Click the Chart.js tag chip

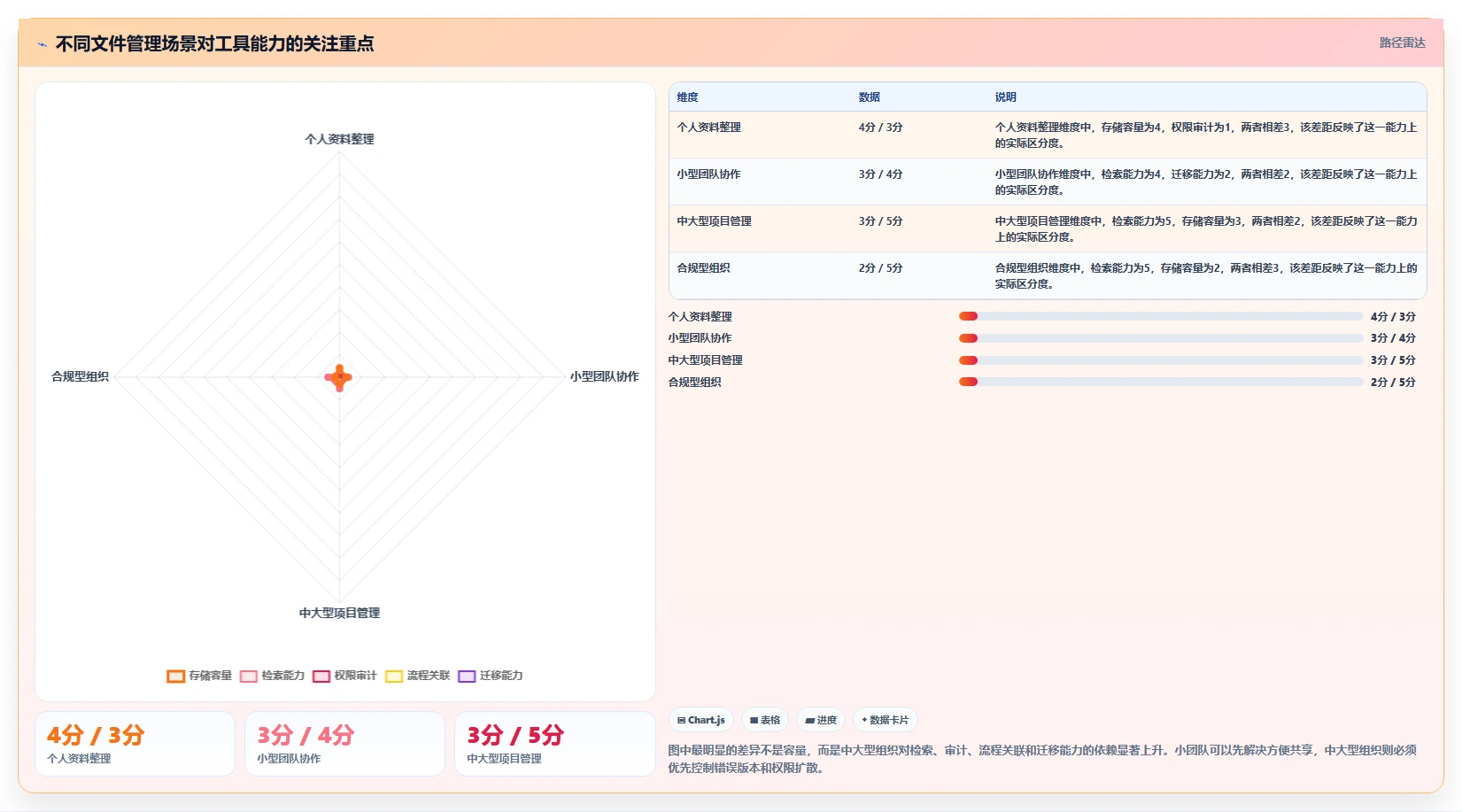pyautogui.click(x=701, y=720)
